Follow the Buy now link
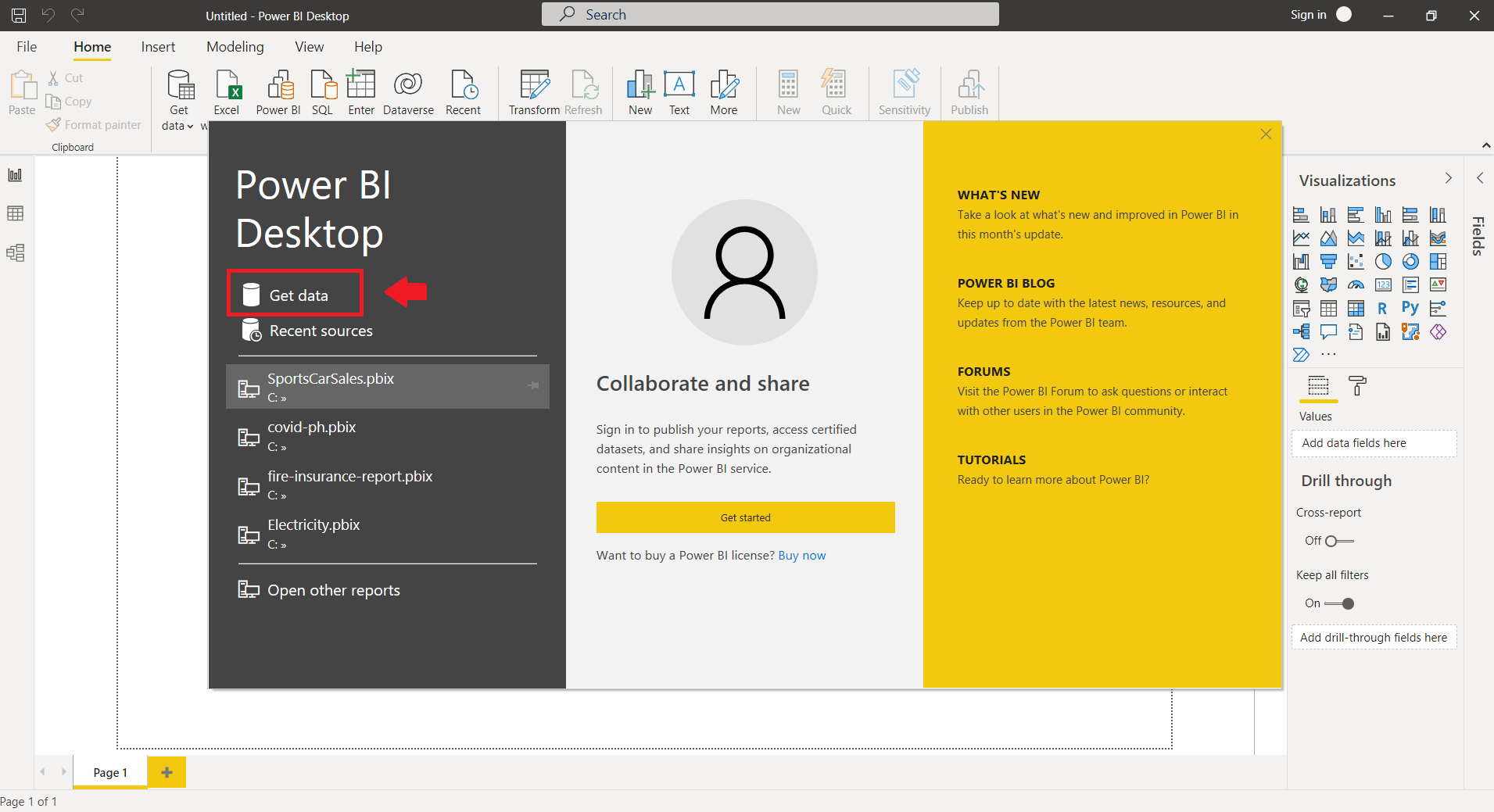Image resolution: width=1494 pixels, height=812 pixels. tap(802, 556)
